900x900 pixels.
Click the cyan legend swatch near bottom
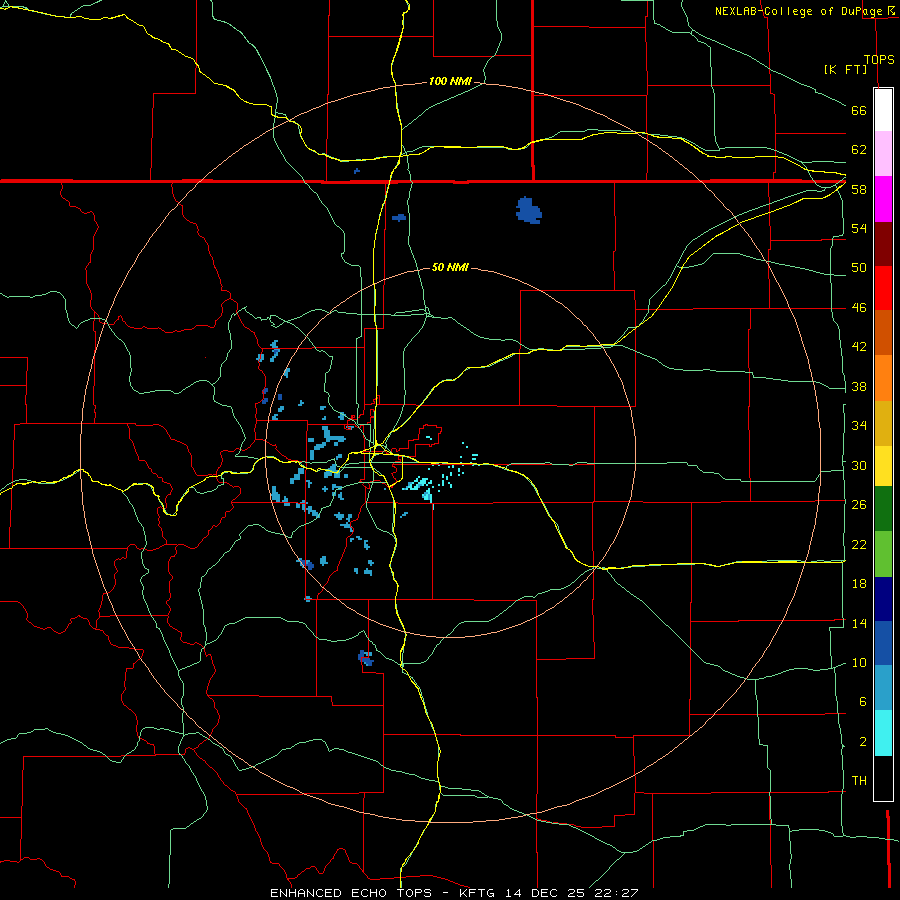coord(883,733)
